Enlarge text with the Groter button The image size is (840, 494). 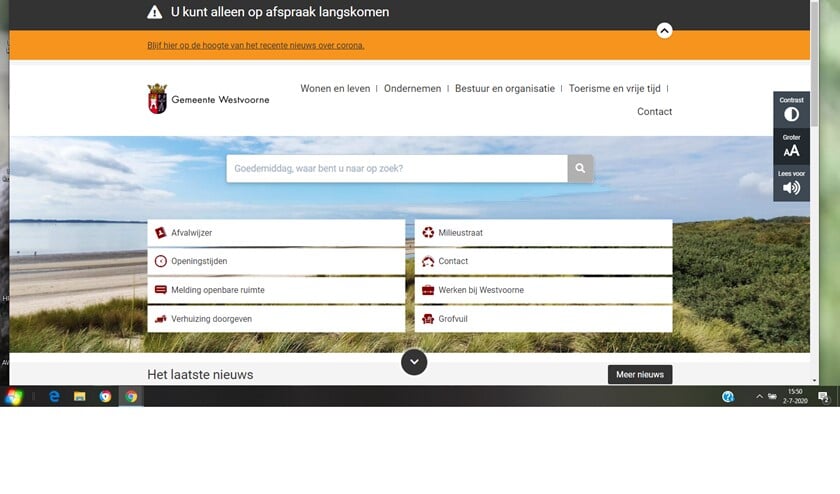click(x=791, y=146)
